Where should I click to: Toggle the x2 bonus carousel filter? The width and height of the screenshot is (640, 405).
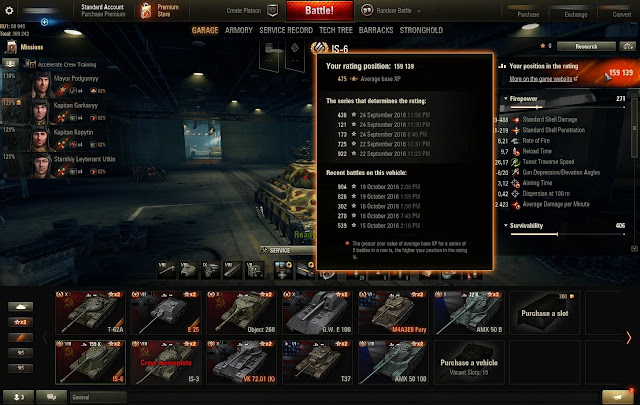20,322
